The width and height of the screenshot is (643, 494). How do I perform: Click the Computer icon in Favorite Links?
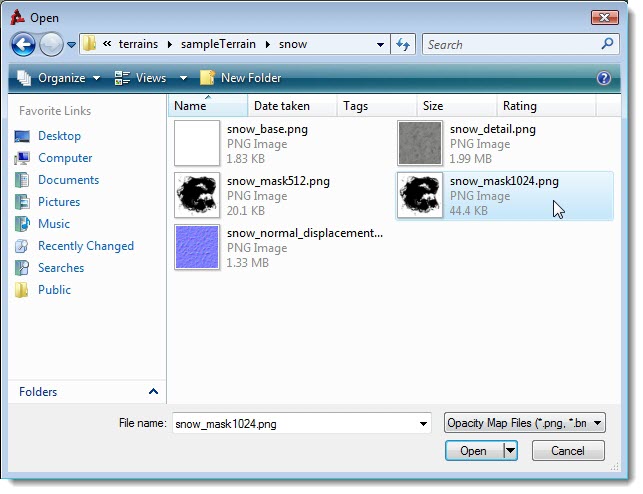pos(22,158)
